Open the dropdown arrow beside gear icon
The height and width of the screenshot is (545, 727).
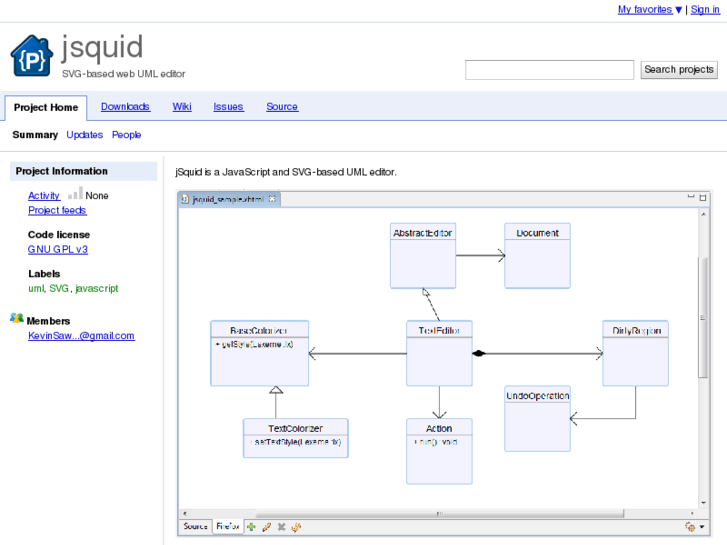(702, 527)
